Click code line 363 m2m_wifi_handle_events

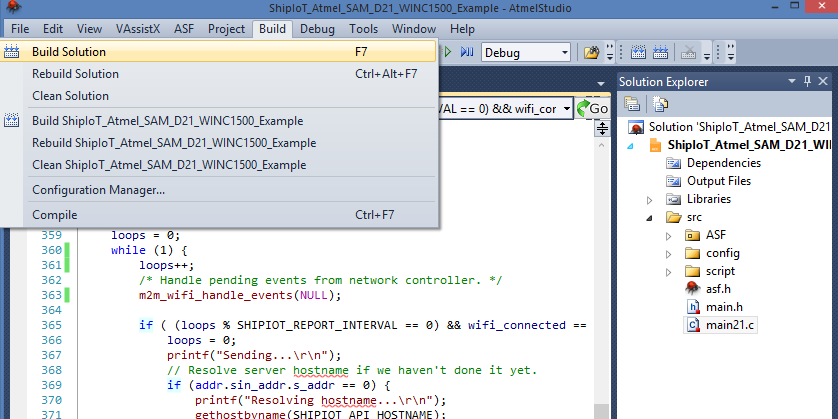tap(239, 295)
